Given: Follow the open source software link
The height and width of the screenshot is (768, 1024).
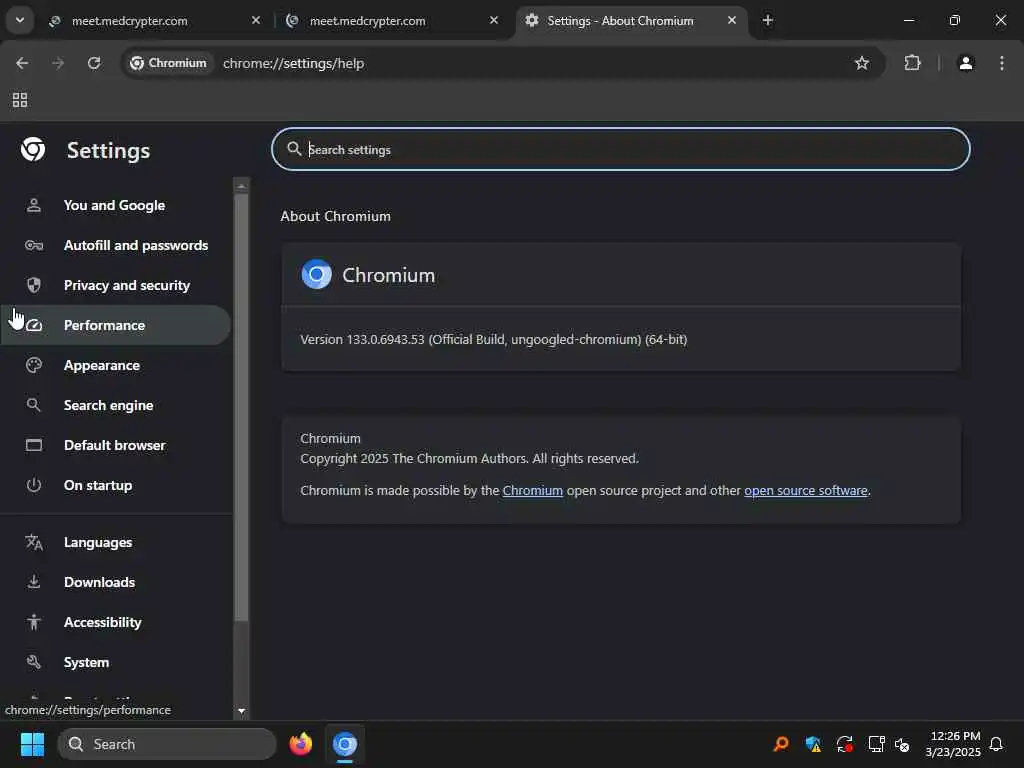Looking at the screenshot, I should (x=806, y=490).
